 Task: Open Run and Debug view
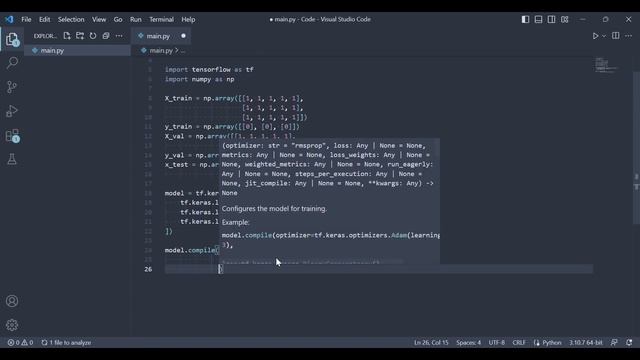[x=12, y=111]
